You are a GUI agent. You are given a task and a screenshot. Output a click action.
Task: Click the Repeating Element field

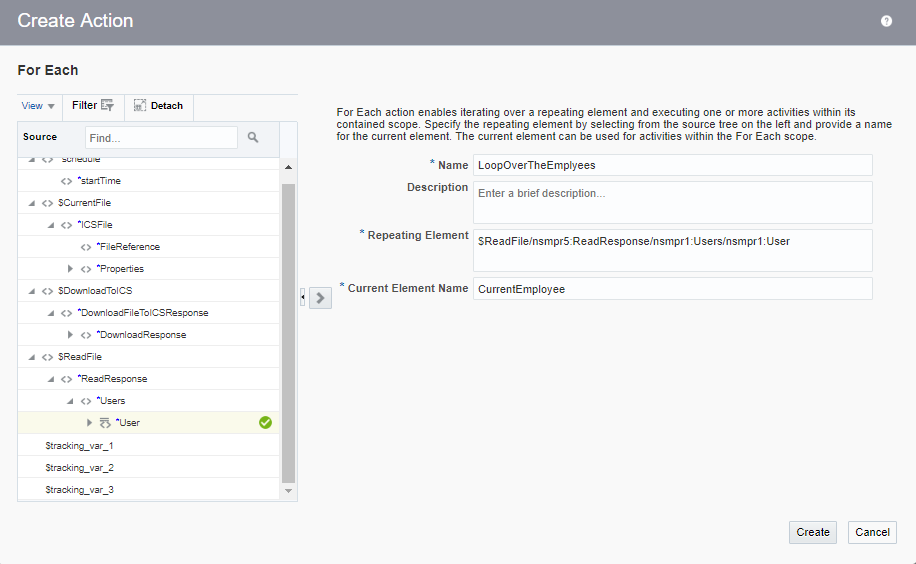pyautogui.click(x=672, y=250)
